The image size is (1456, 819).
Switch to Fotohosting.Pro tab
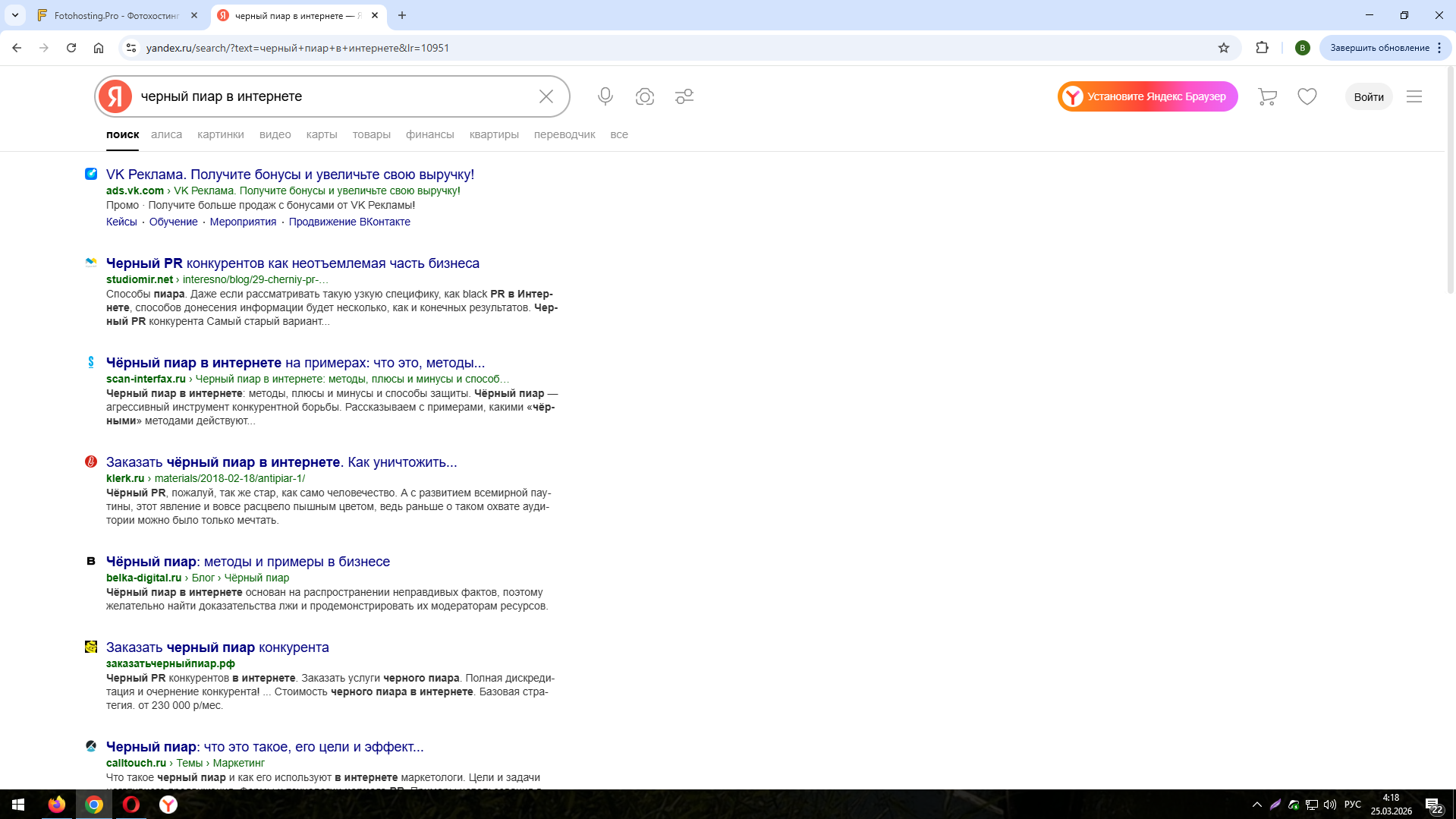click(118, 15)
